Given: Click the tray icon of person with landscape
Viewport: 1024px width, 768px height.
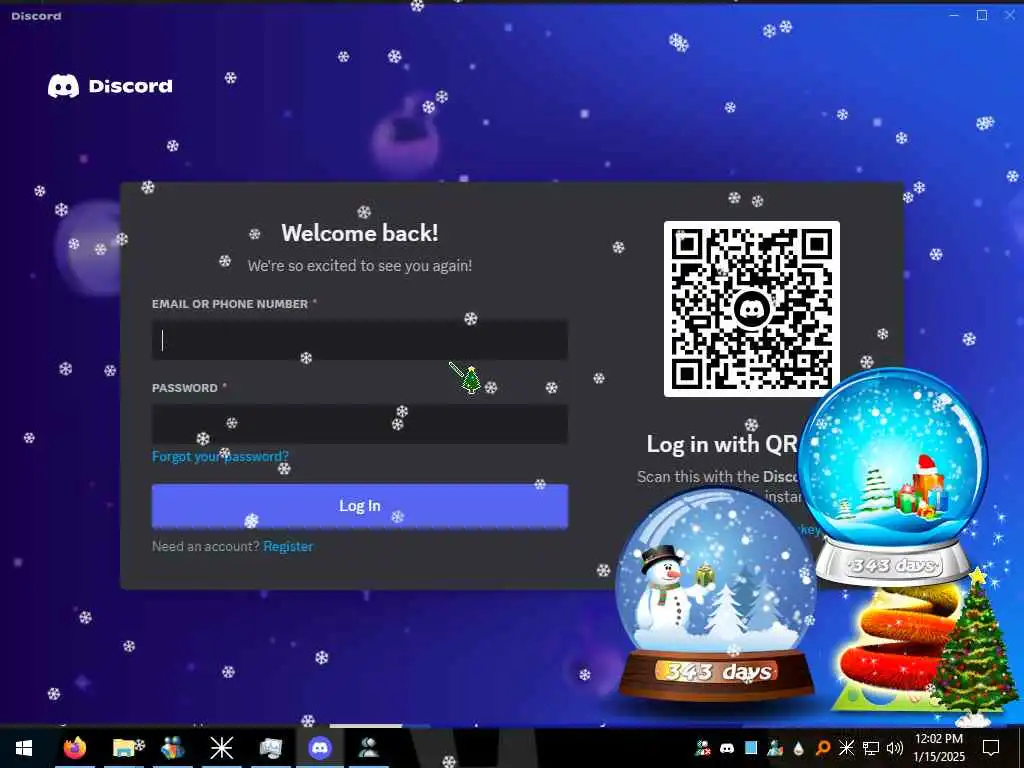Looking at the screenshot, I should pyautogui.click(x=775, y=748).
